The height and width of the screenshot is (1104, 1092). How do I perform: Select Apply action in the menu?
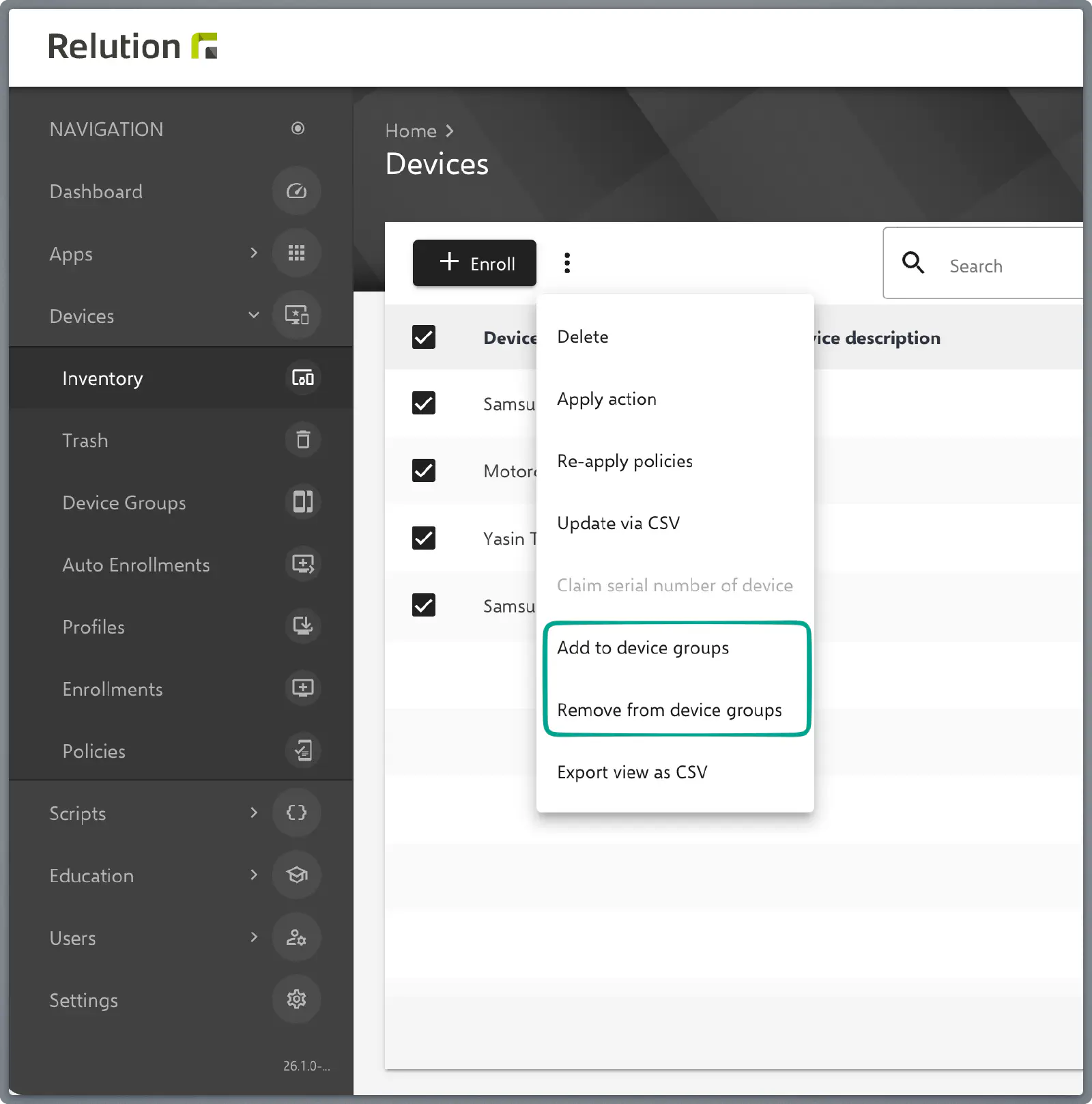(x=675, y=399)
